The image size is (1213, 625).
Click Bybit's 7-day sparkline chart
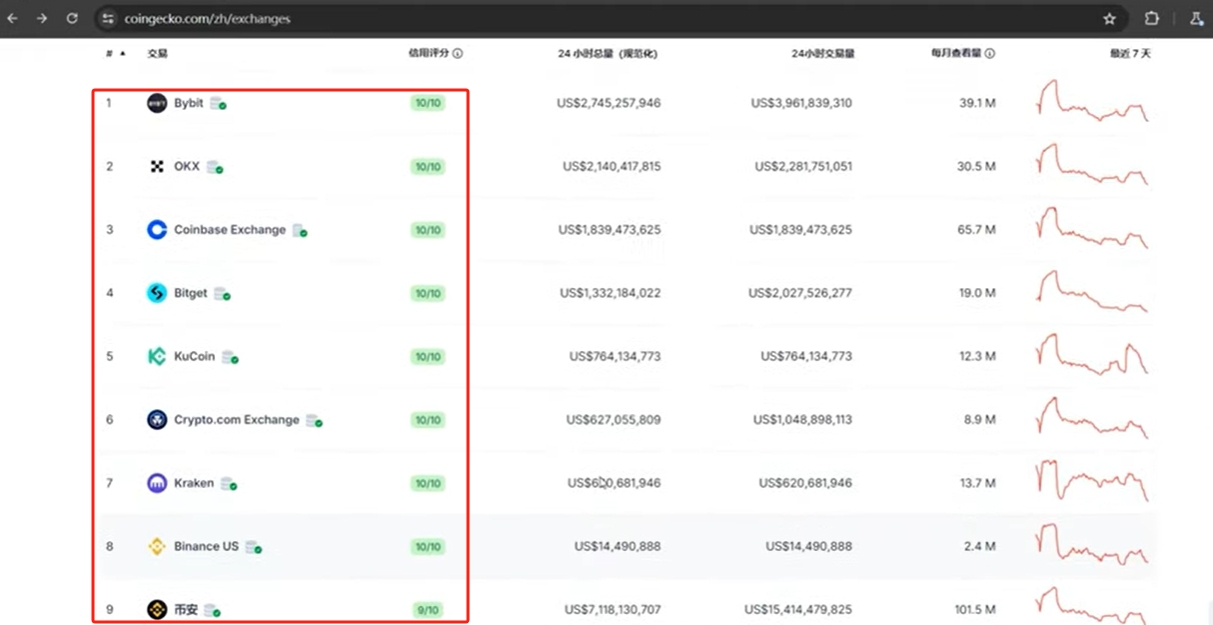(x=1093, y=101)
